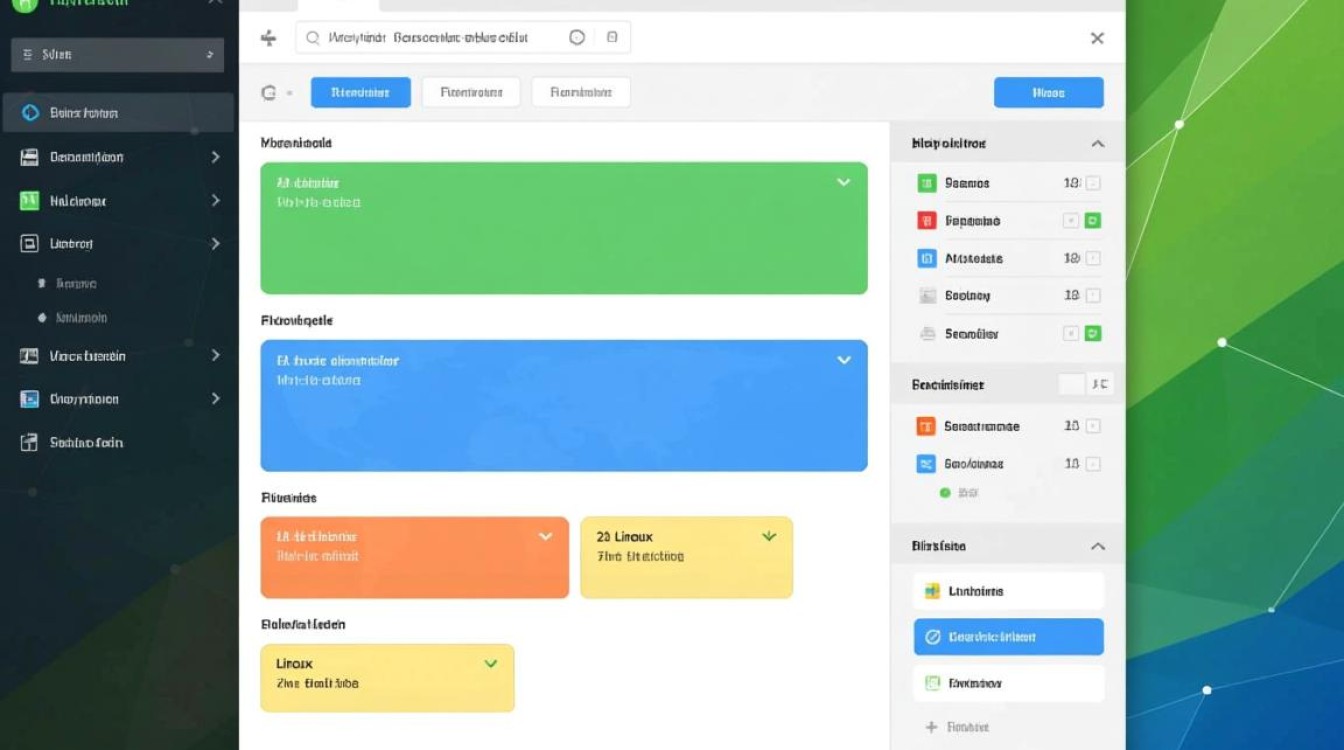Click the circular icon inside the search field
Screen dimensions: 1344x750
click(577, 38)
